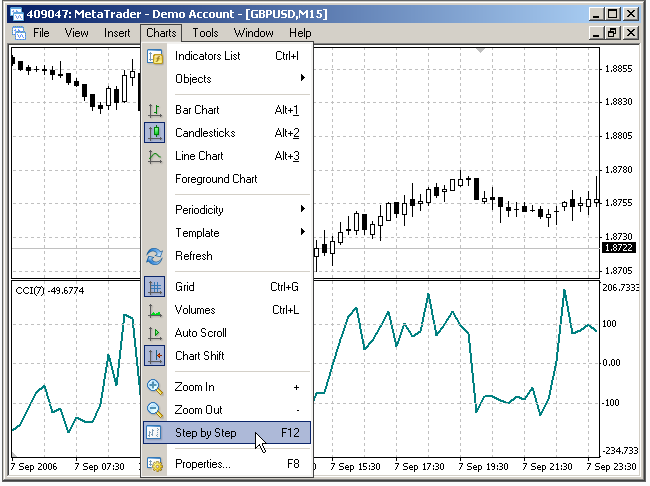This screenshot has height=486, width=650.
Task: Toggle Chart Shift
Action: click(227, 356)
